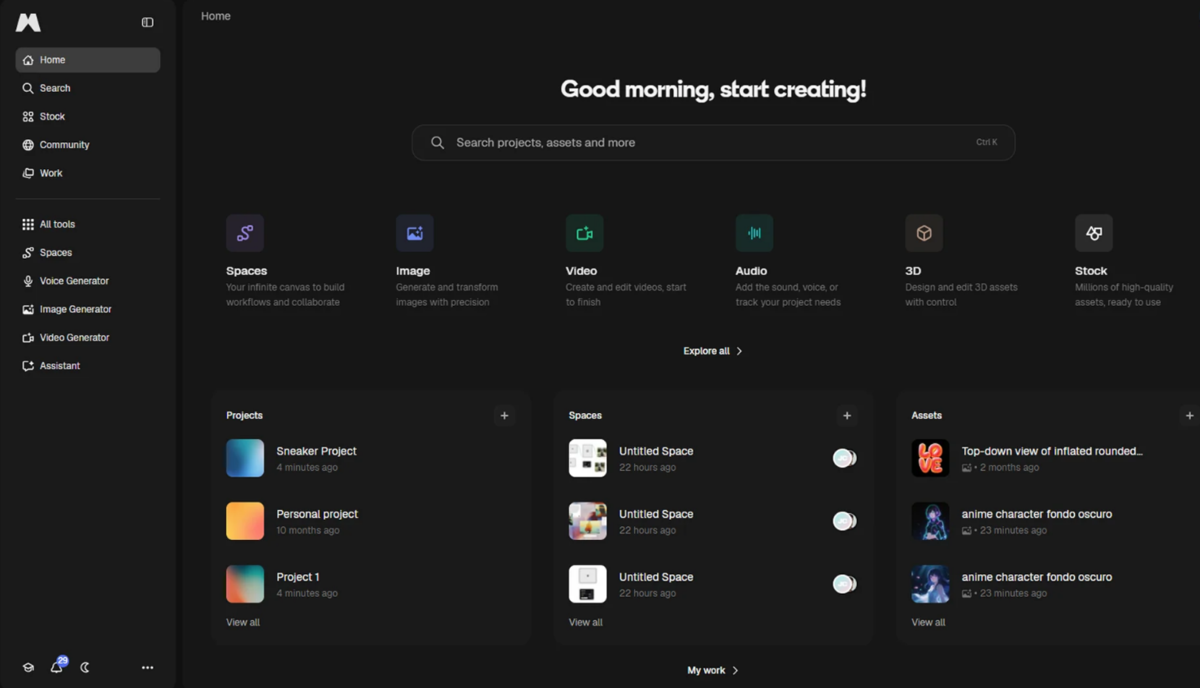
Task: Click the Stock shapes tile icon
Action: tap(1094, 233)
